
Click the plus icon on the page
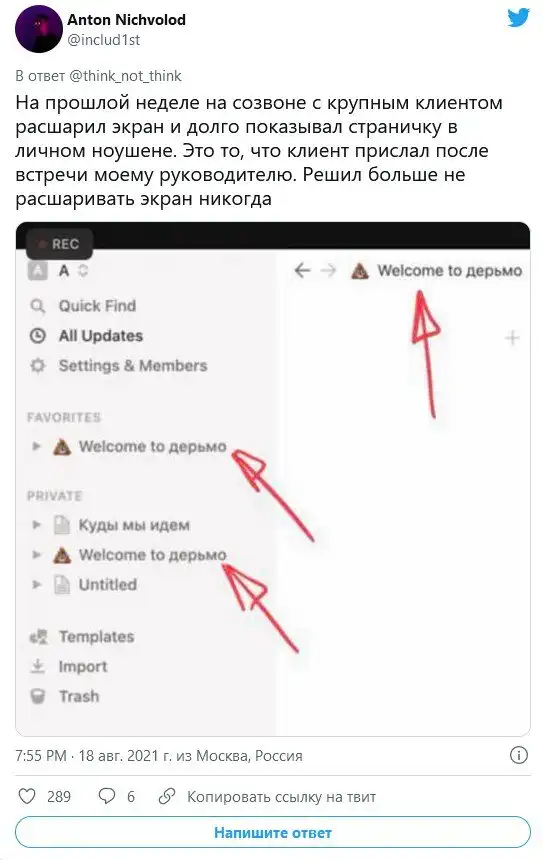512,338
